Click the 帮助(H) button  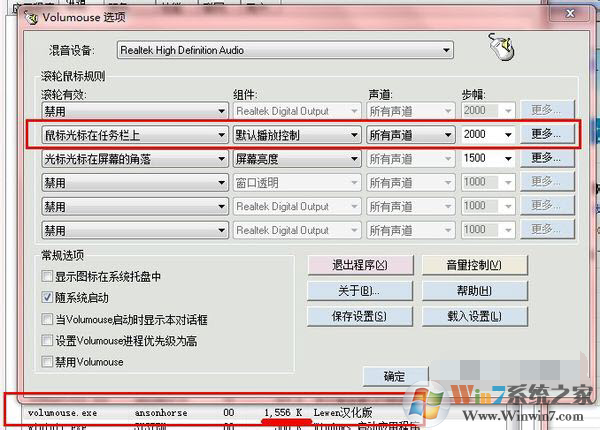point(474,291)
